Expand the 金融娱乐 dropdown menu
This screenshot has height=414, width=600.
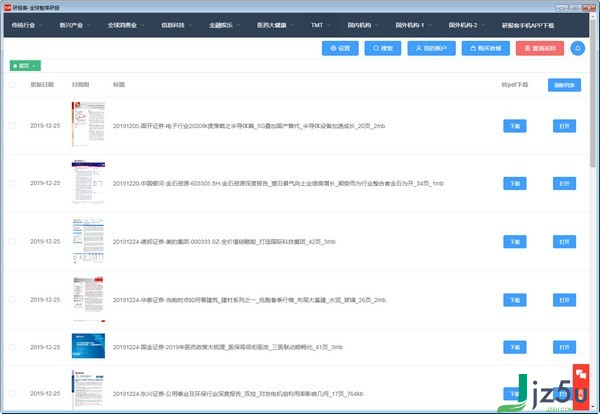225,25
